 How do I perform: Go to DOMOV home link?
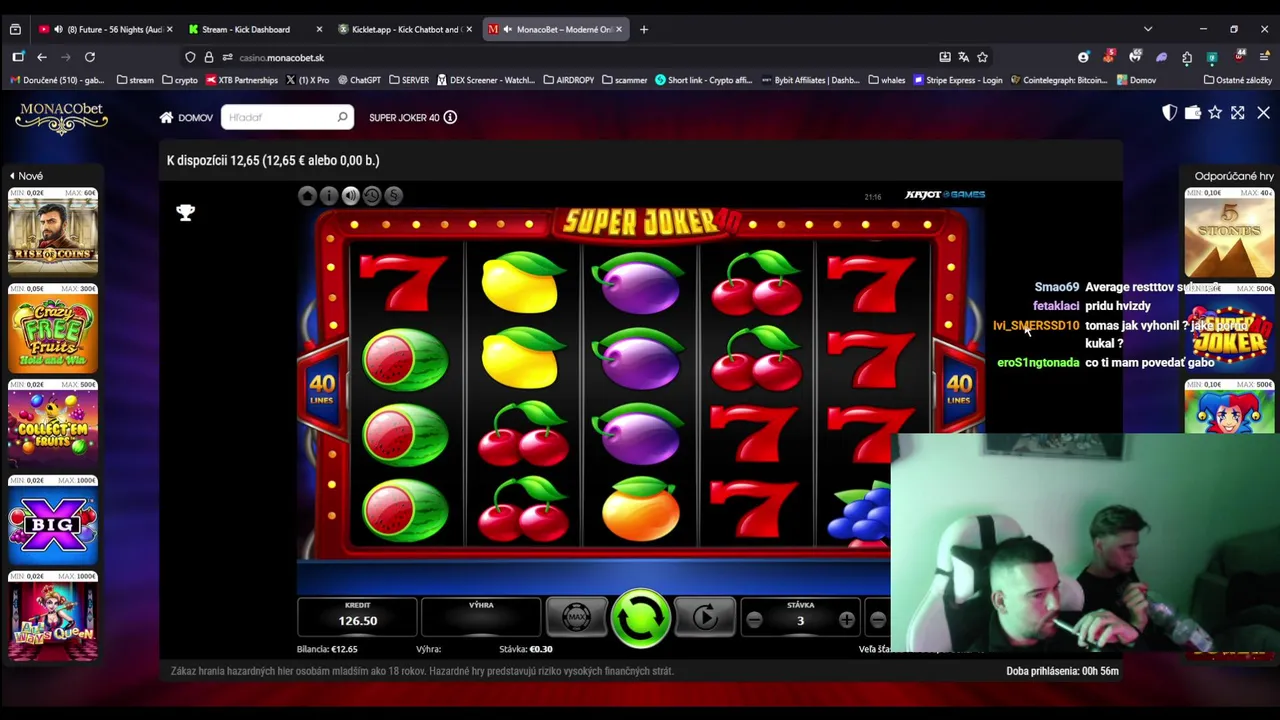pos(186,117)
